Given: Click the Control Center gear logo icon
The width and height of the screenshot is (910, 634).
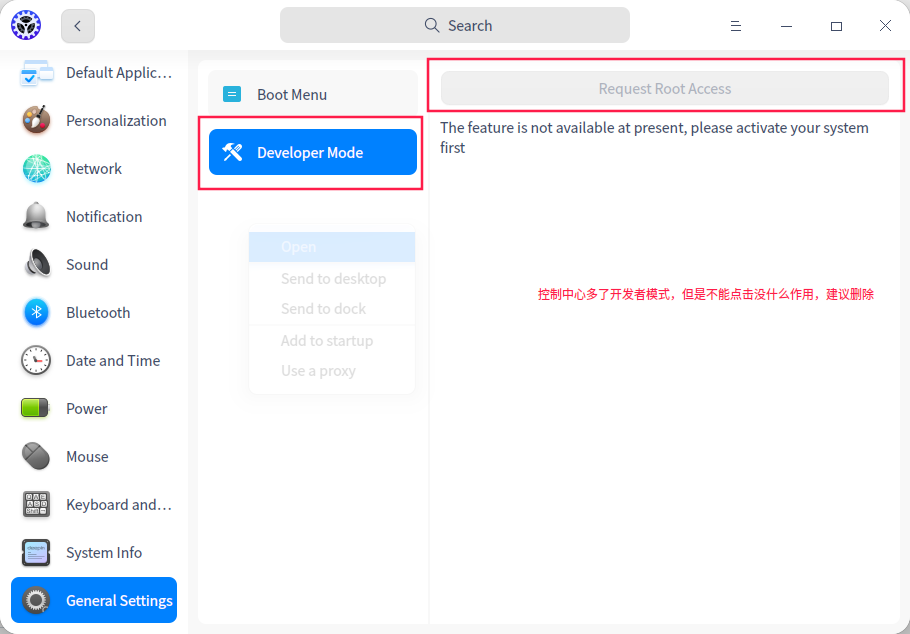Looking at the screenshot, I should pyautogui.click(x=26, y=26).
